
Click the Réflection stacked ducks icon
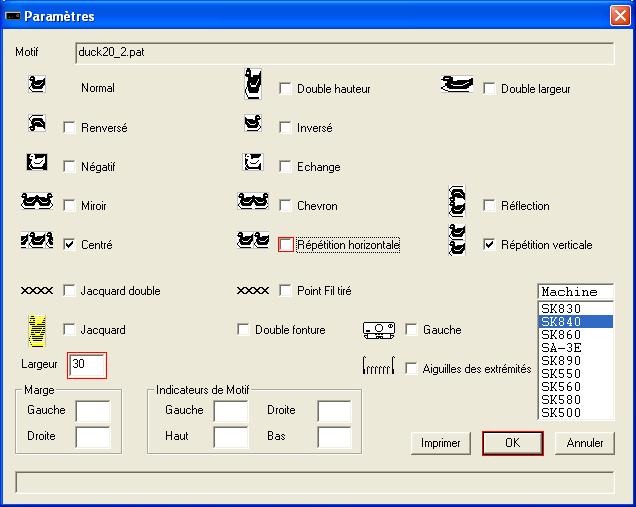[458, 203]
